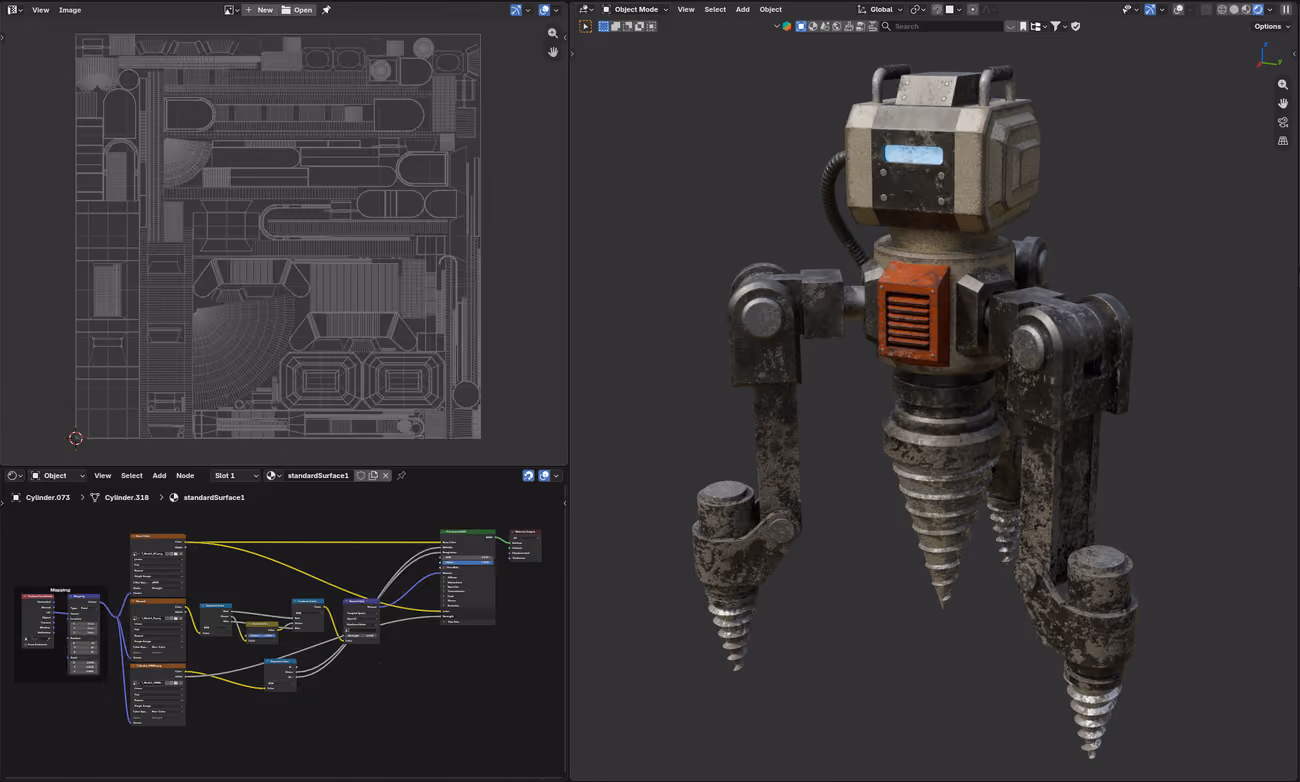Browse linked image dropdown
This screenshot has height=782, width=1300.
pyautogui.click(x=231, y=10)
